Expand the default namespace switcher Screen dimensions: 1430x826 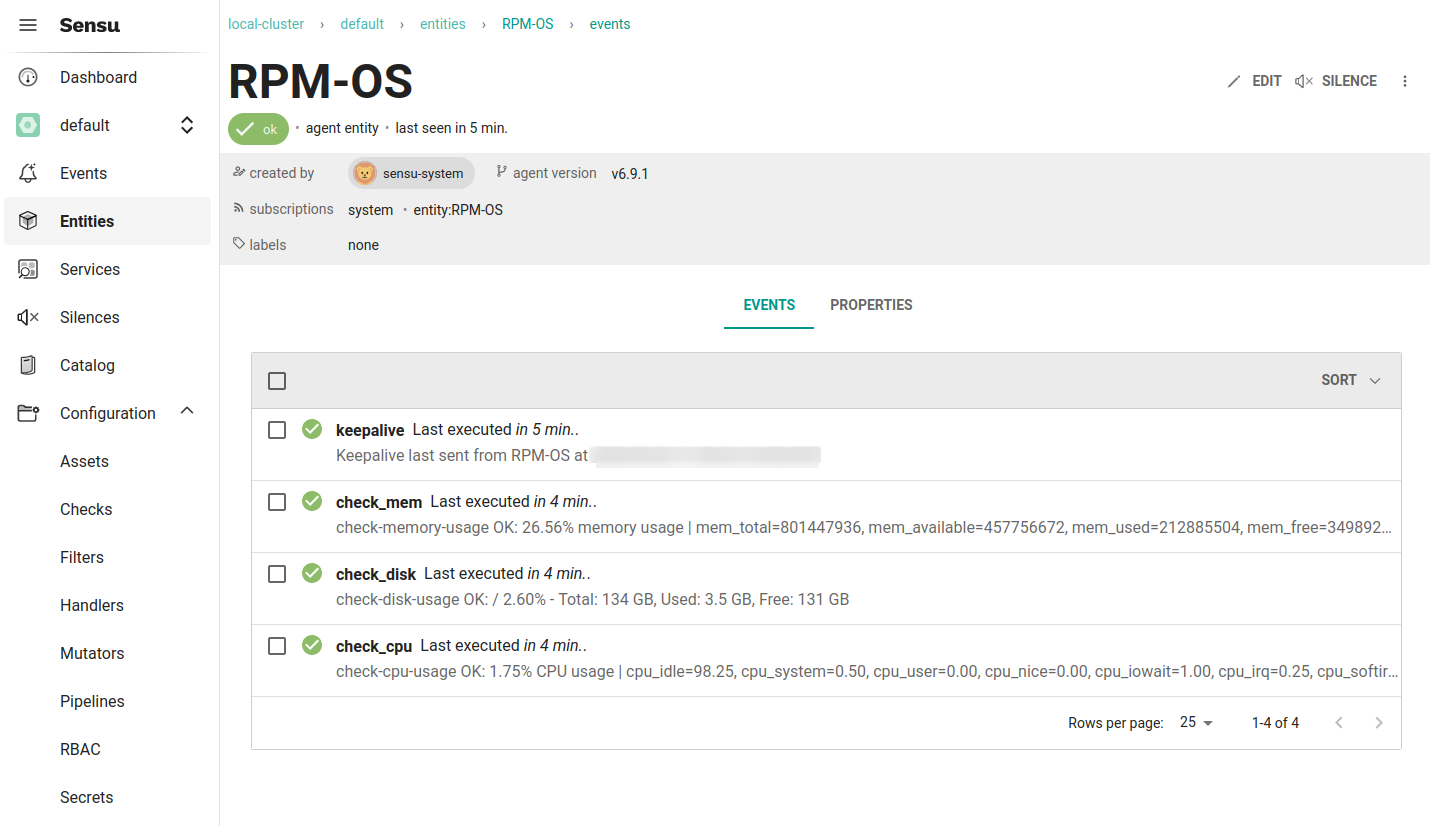[187, 125]
